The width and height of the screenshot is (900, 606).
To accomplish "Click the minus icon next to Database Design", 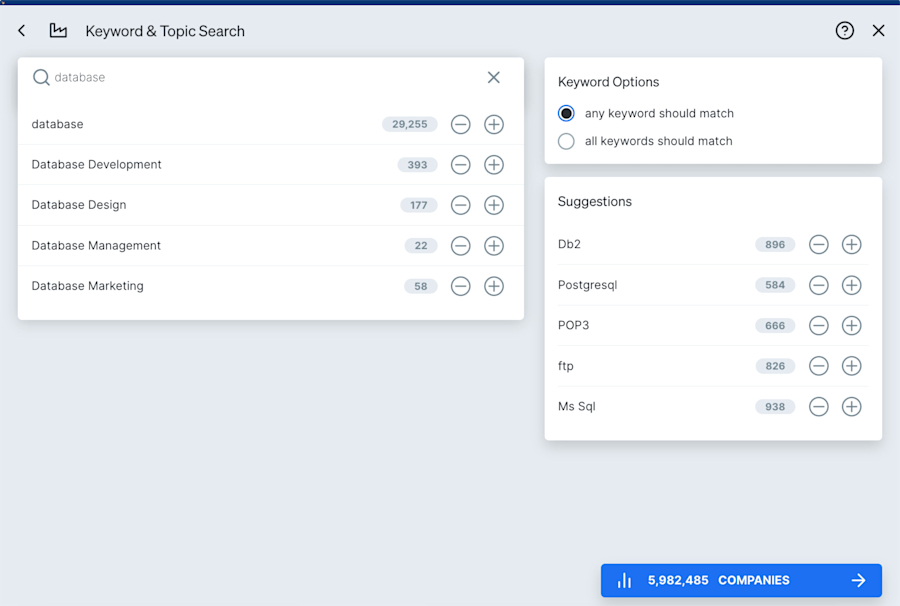I will 460,205.
